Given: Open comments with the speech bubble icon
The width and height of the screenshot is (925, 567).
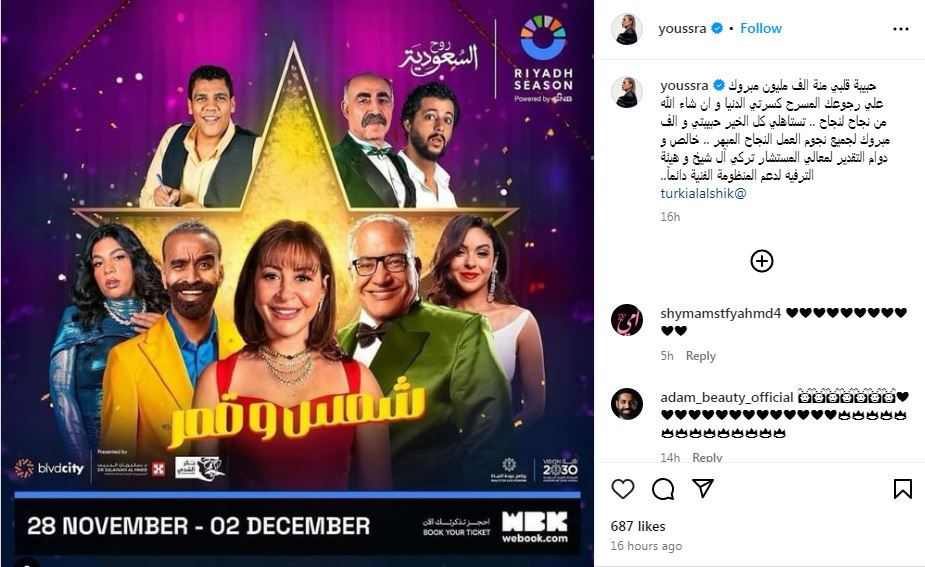Looking at the screenshot, I should (663, 489).
